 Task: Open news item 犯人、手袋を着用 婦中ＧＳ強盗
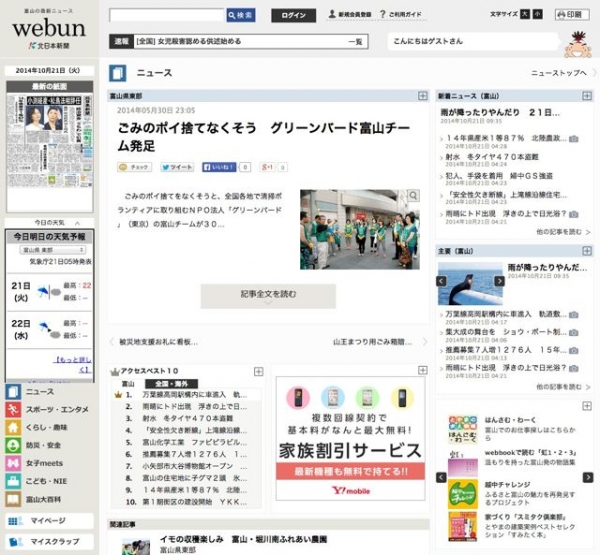coord(499,176)
